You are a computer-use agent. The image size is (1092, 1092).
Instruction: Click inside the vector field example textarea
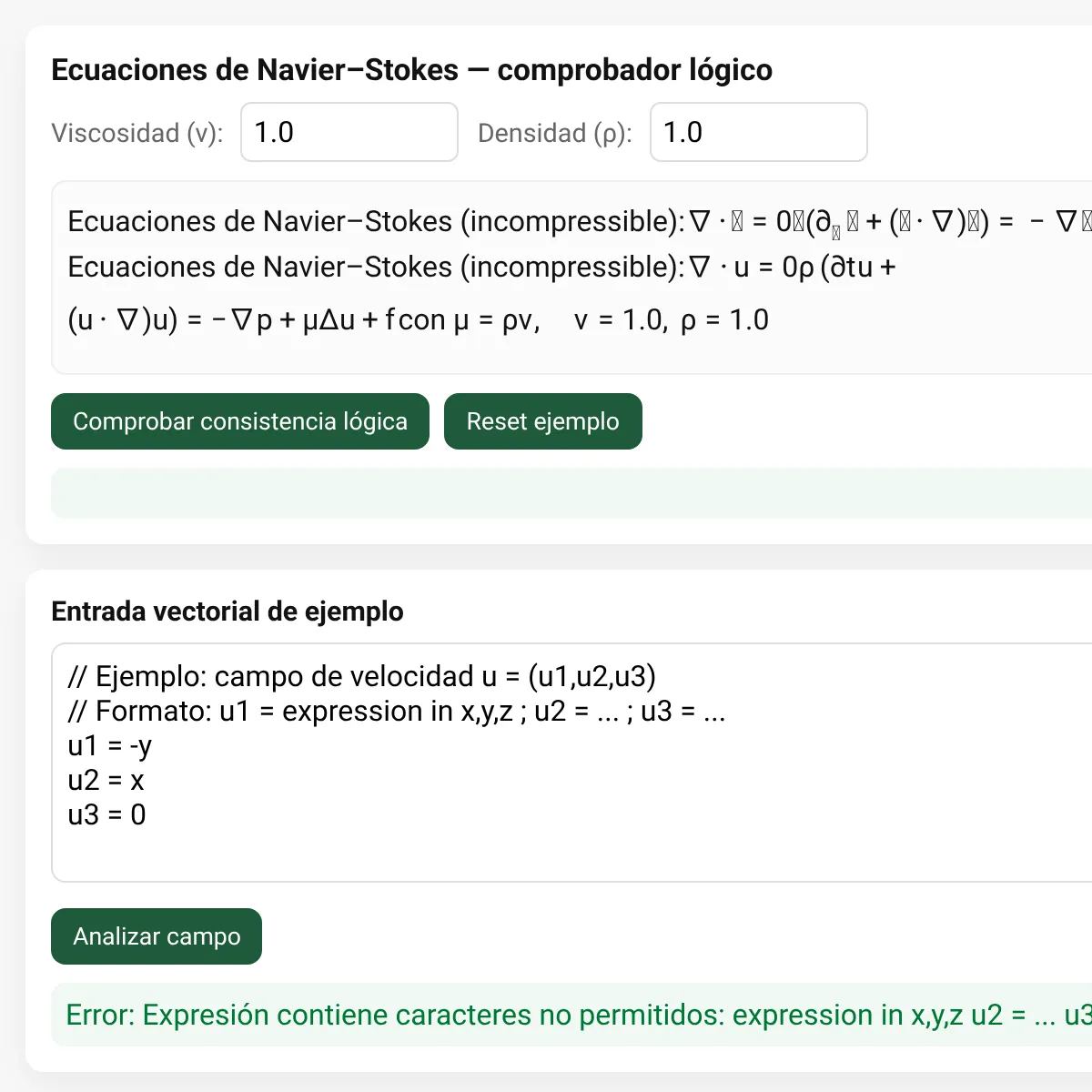tap(571, 763)
